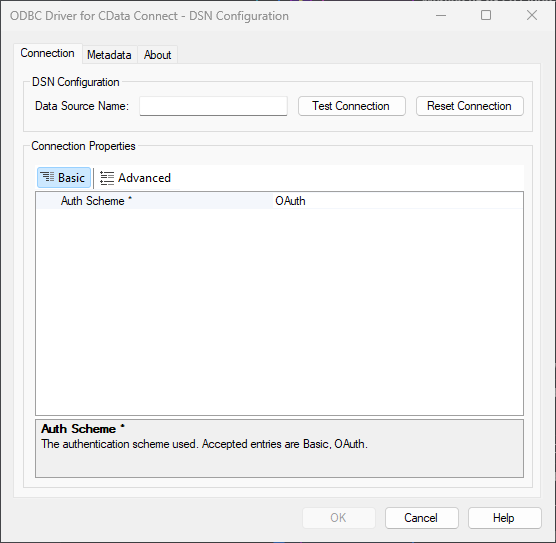Minimize the DSN Configuration window
The image size is (556, 543).
click(x=441, y=16)
